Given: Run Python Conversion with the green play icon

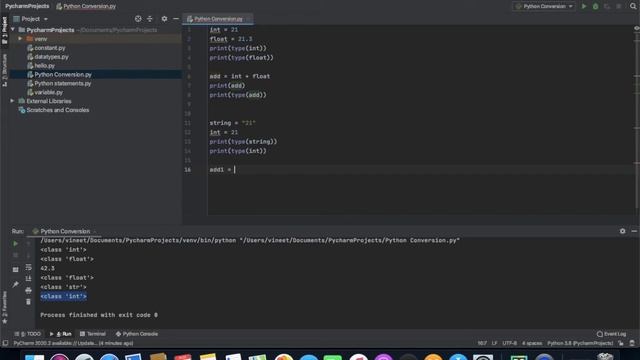Looking at the screenshot, I should [584, 6].
